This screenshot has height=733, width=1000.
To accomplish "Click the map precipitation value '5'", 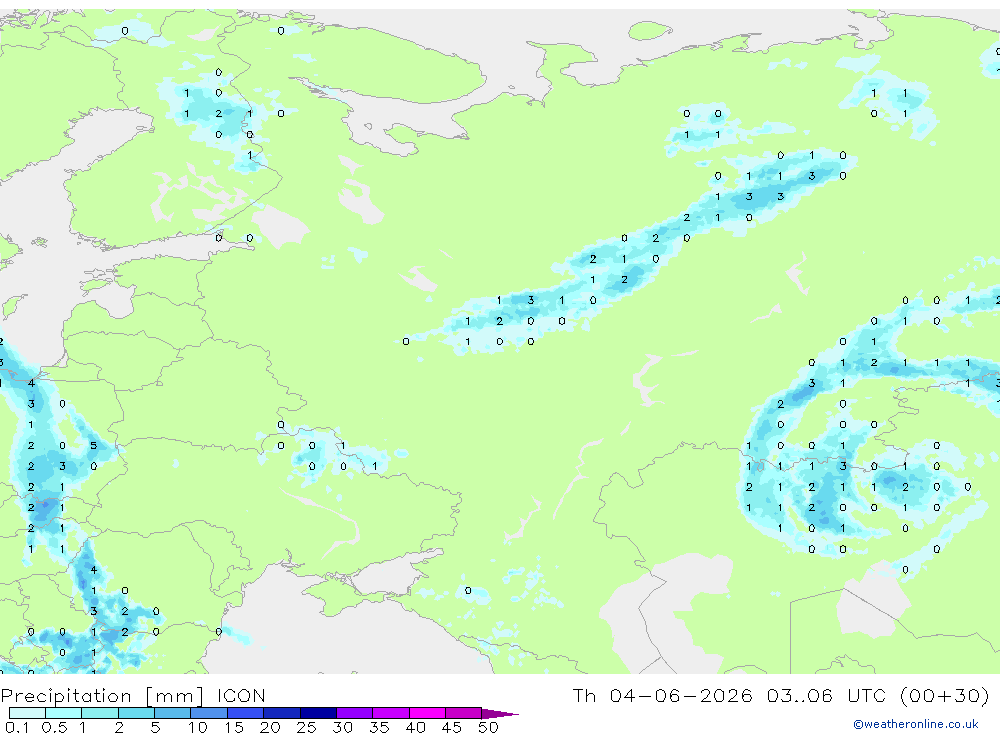I will click(x=94, y=445).
